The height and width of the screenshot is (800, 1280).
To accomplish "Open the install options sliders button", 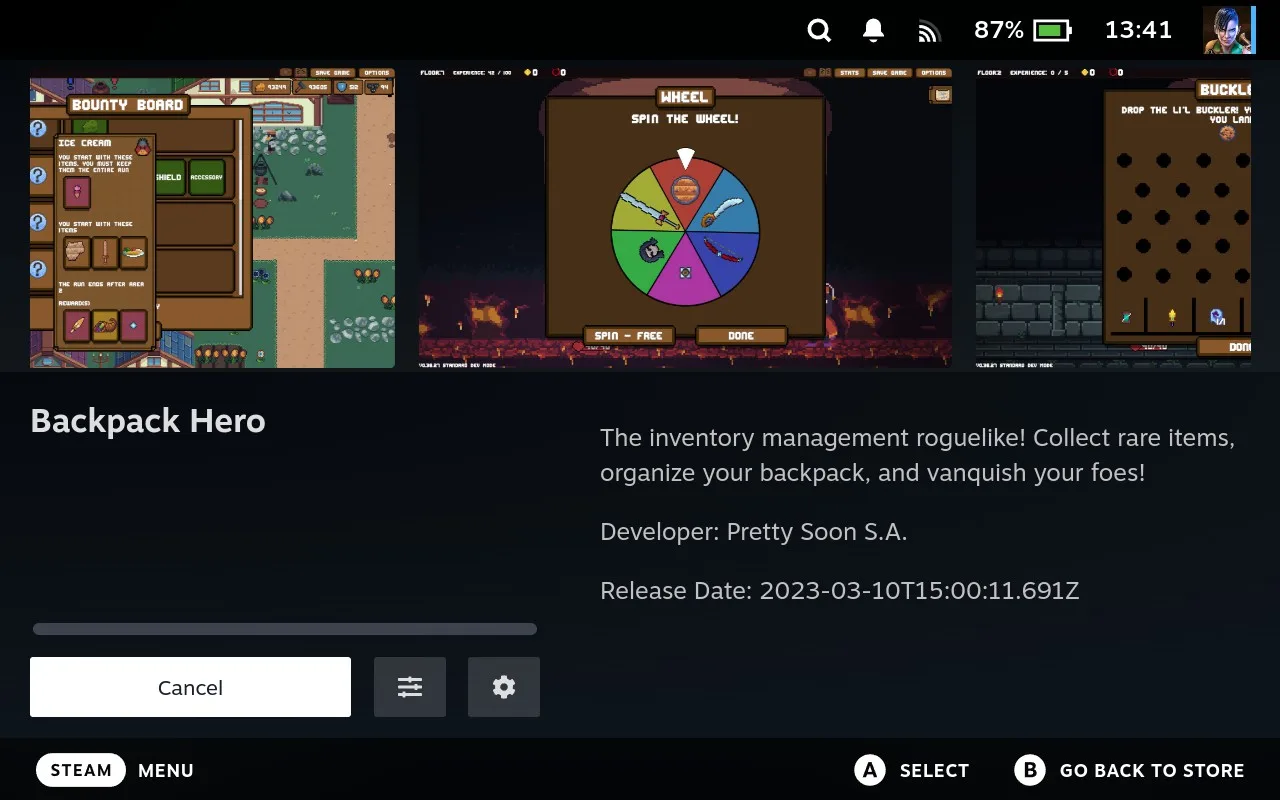I will (x=410, y=687).
